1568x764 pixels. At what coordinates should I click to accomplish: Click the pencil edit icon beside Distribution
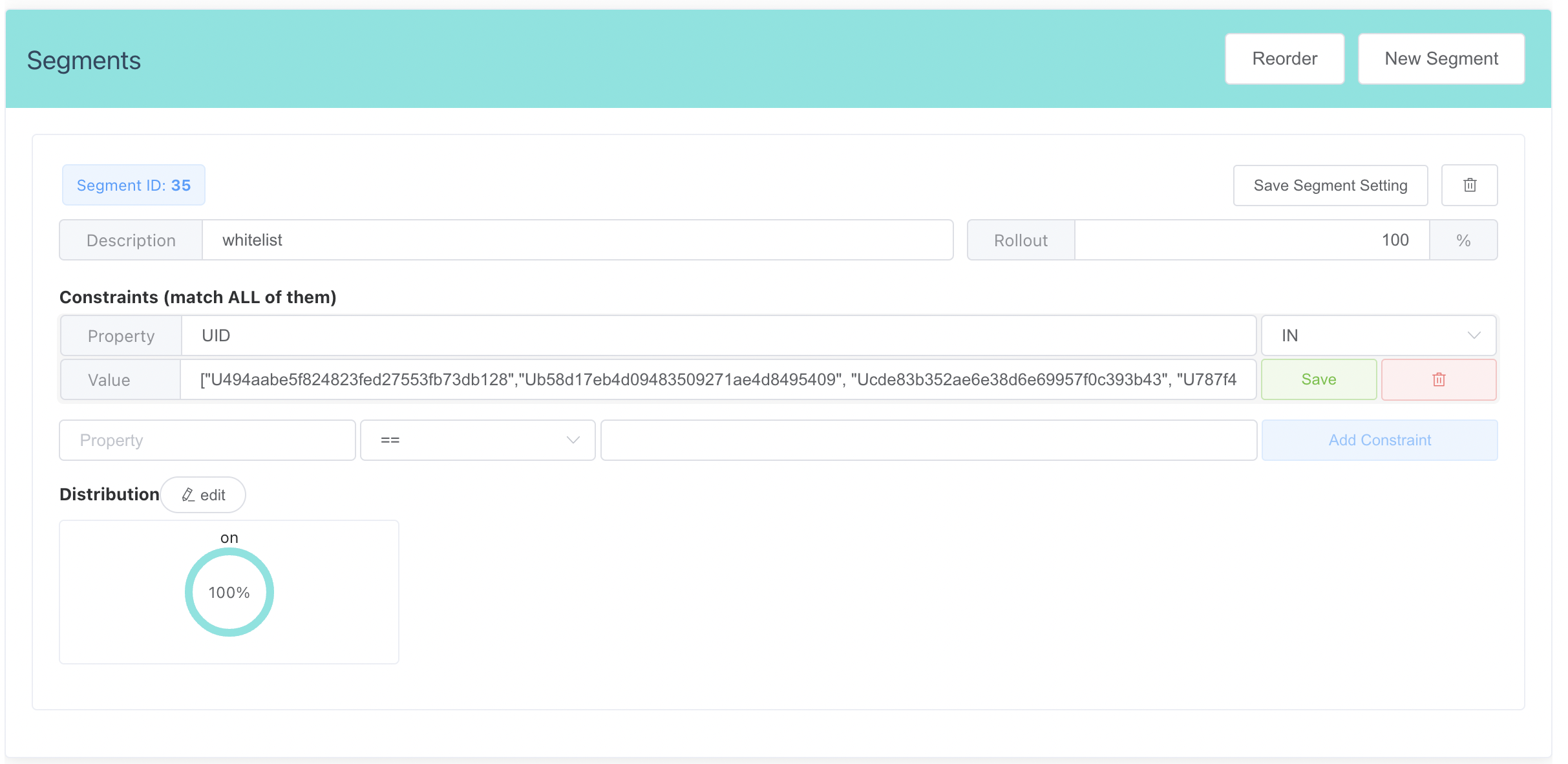click(x=188, y=495)
